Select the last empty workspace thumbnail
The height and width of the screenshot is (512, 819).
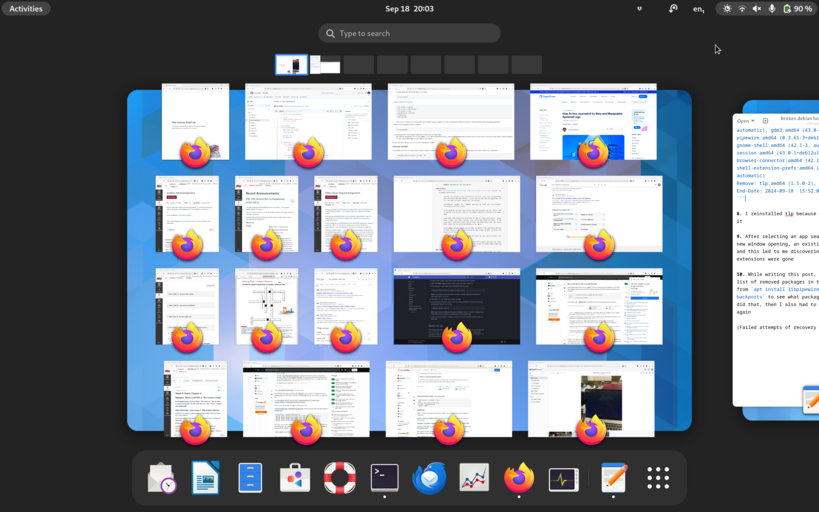pyautogui.click(x=526, y=65)
